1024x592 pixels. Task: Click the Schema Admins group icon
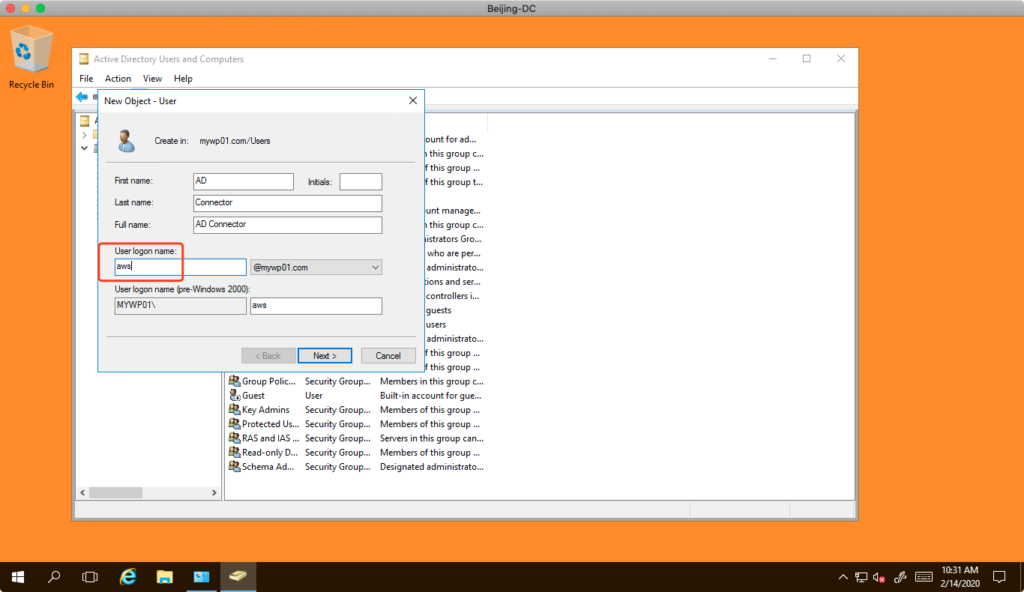234,467
